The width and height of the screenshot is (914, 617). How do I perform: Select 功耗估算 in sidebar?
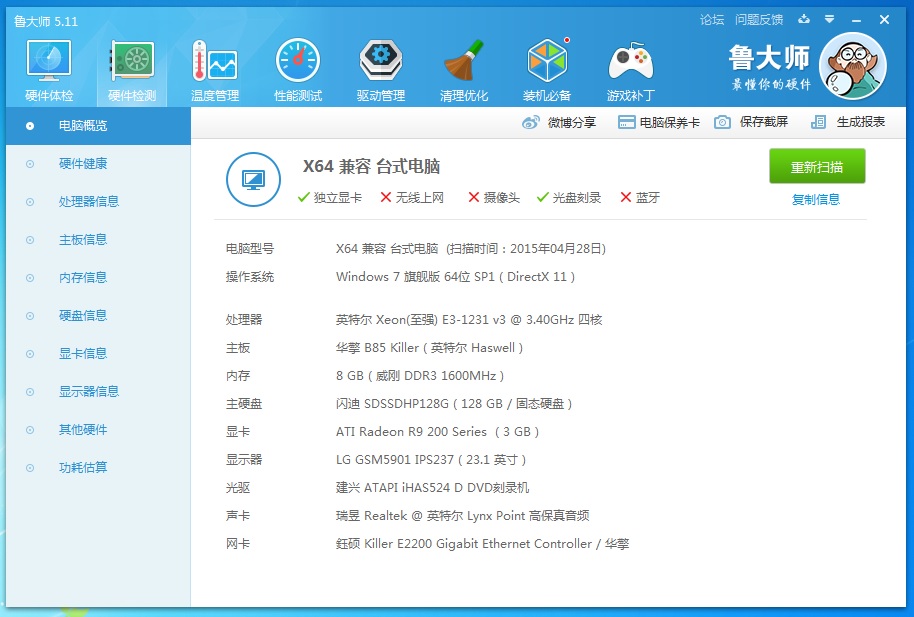click(x=99, y=467)
